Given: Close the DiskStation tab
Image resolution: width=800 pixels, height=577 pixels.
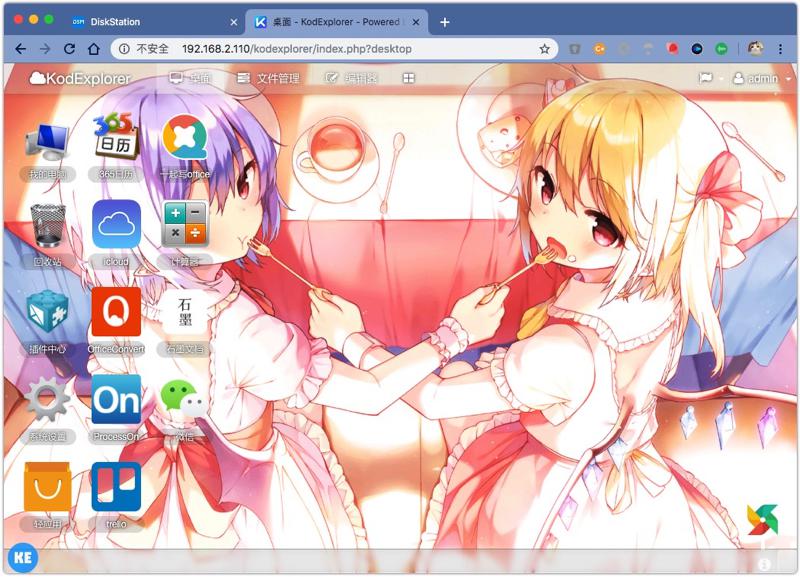Looking at the screenshot, I should (234, 22).
